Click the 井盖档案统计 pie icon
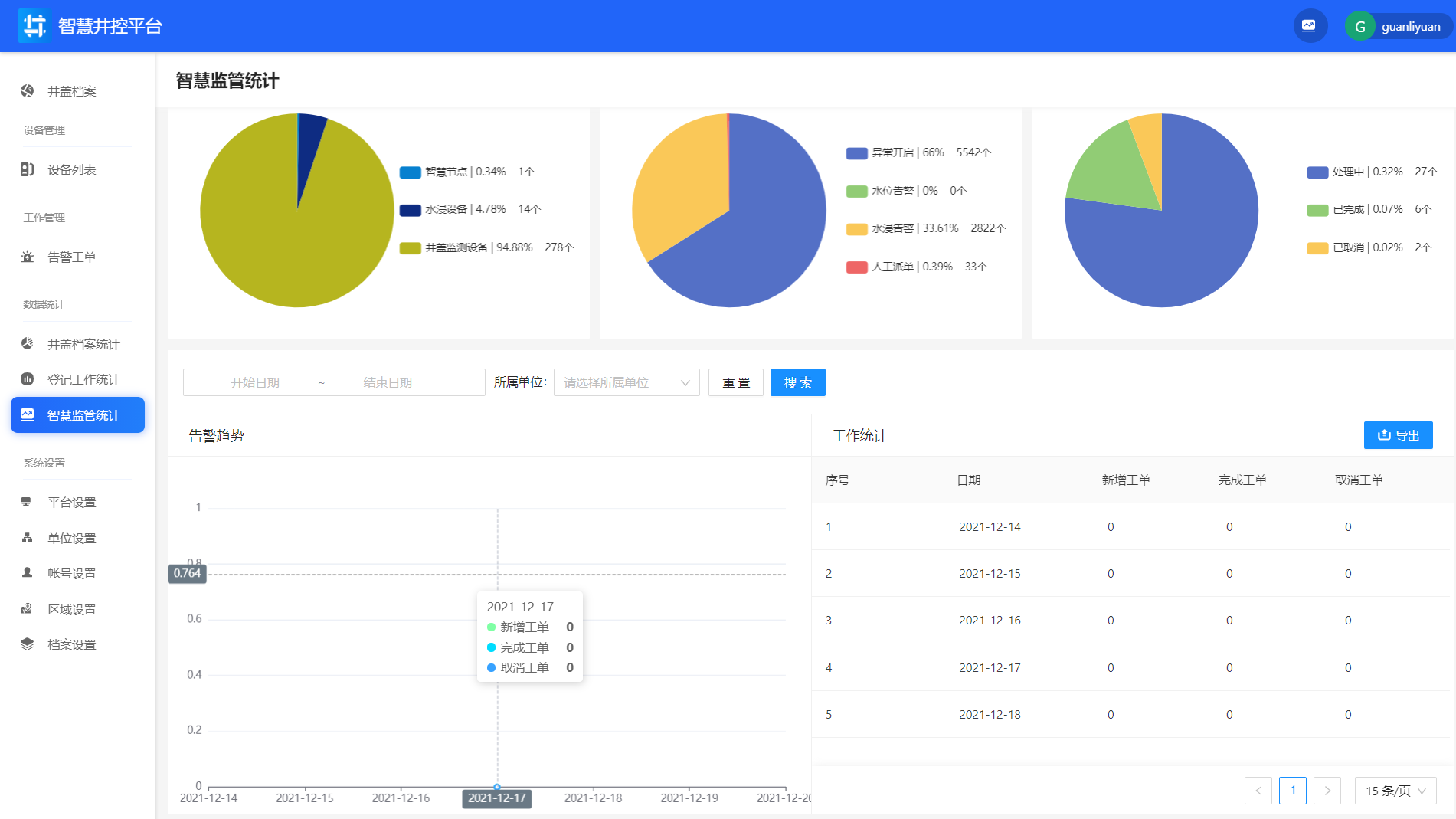The width and height of the screenshot is (1456, 819). tap(28, 344)
